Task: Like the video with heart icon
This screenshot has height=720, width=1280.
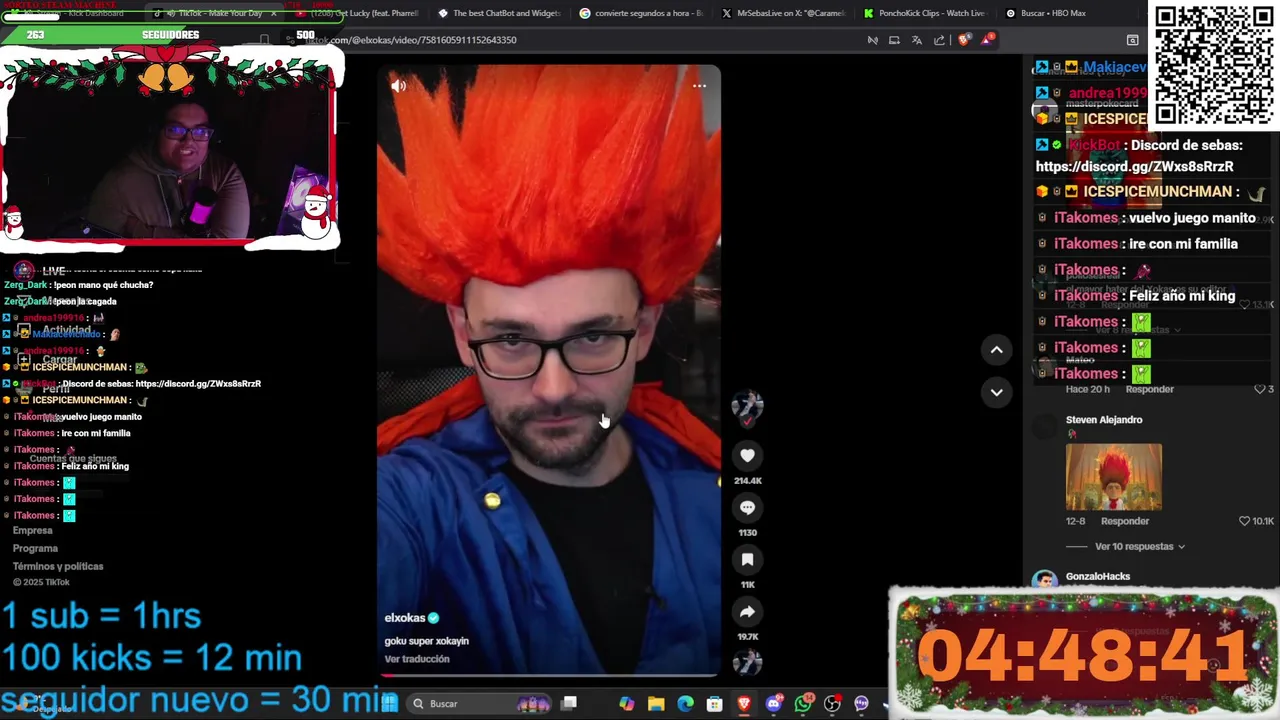Action: point(747,455)
